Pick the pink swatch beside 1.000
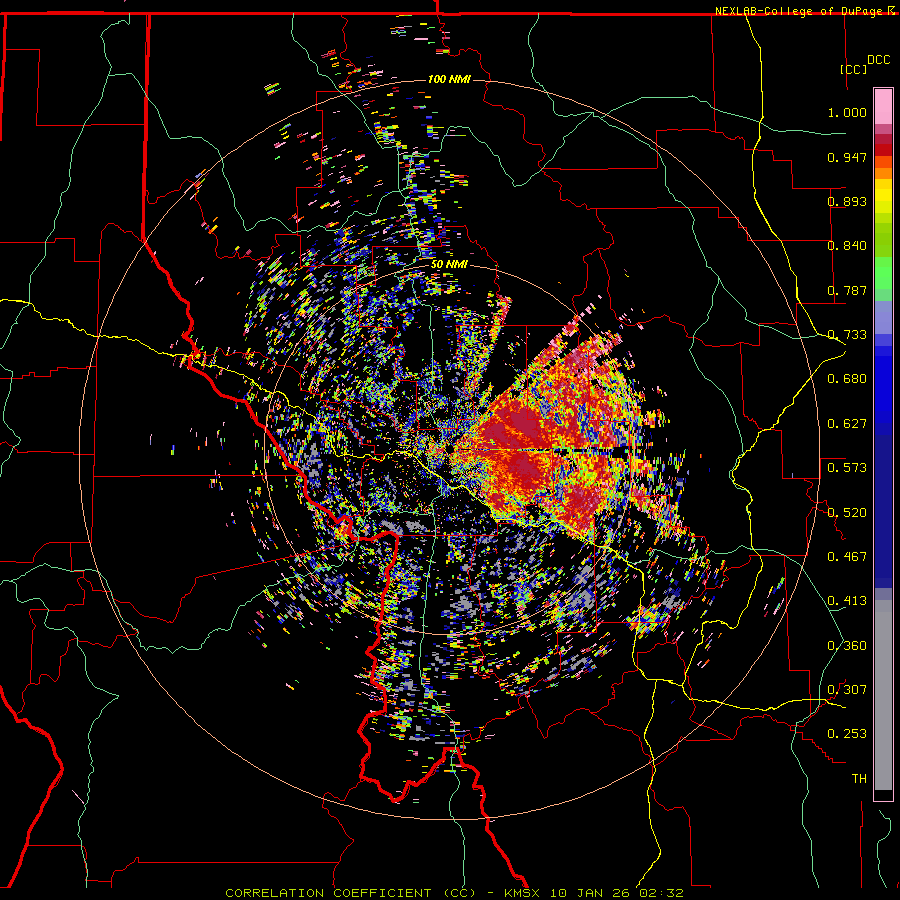 [883, 107]
